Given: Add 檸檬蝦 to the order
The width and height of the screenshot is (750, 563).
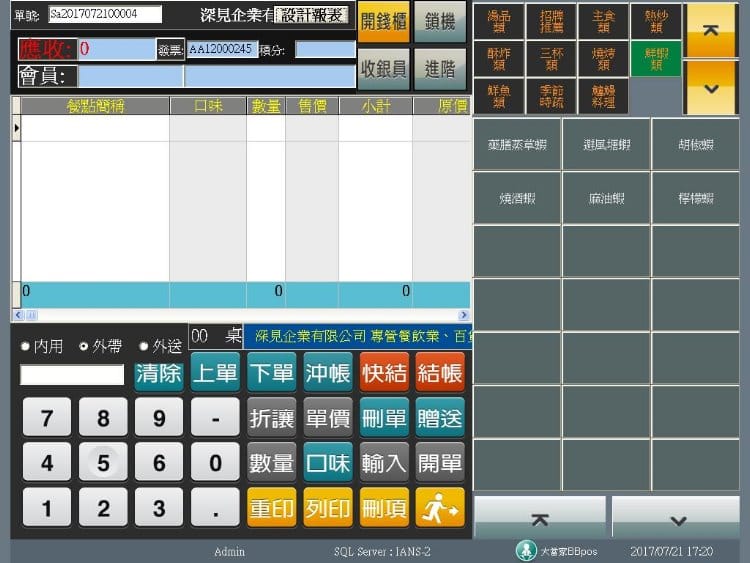Looking at the screenshot, I should (x=696, y=198).
